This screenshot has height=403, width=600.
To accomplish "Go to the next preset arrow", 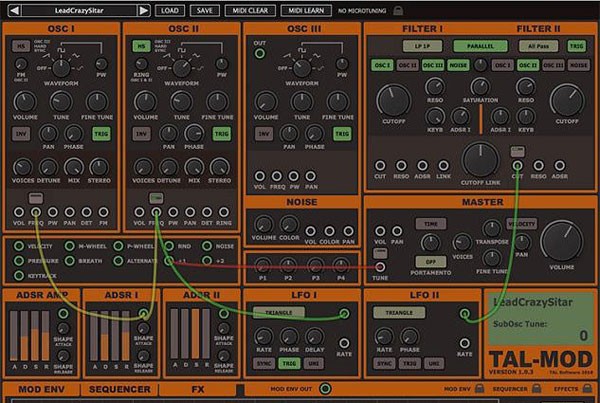I will (143, 10).
